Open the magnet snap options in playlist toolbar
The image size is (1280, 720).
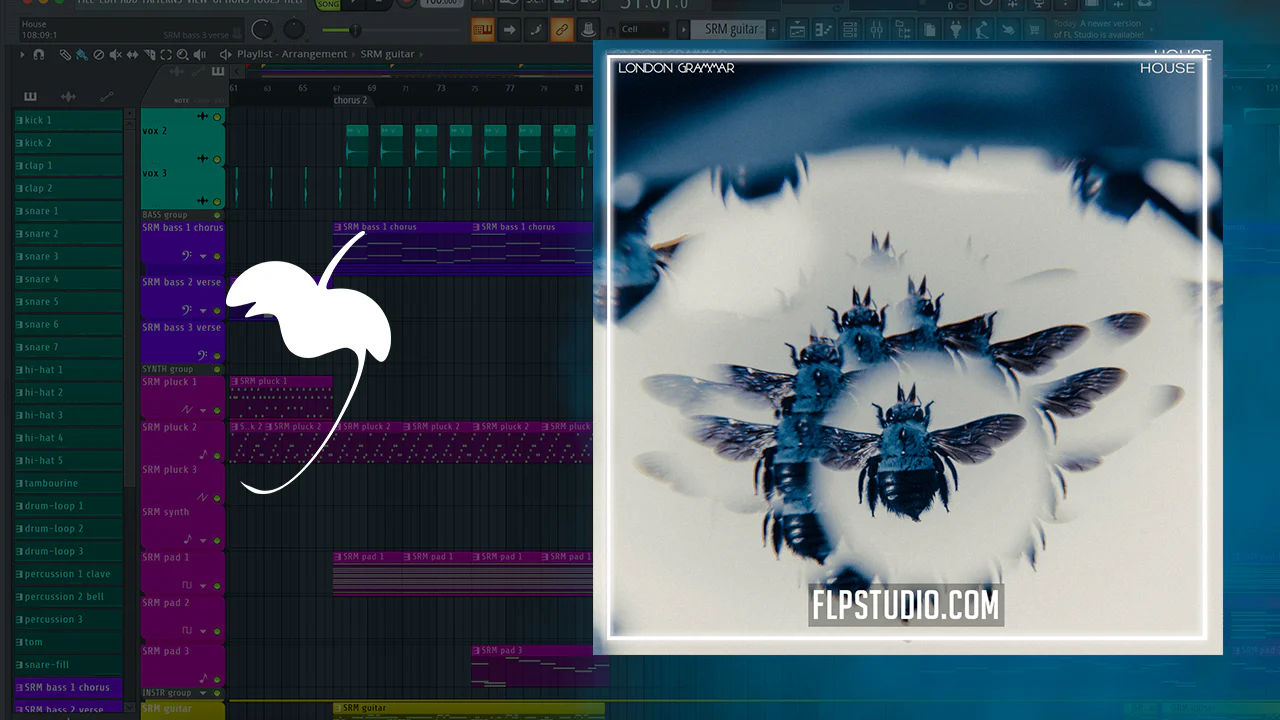coord(38,54)
